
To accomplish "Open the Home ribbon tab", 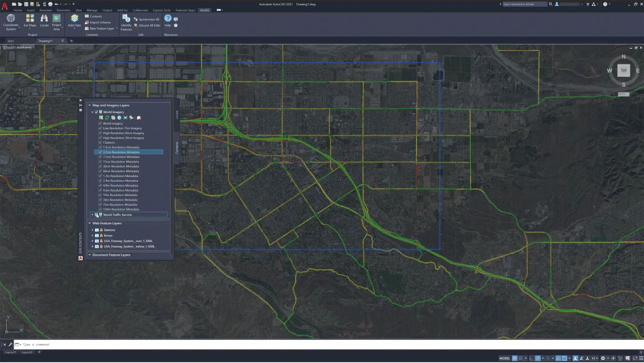I will pyautogui.click(x=18, y=10).
